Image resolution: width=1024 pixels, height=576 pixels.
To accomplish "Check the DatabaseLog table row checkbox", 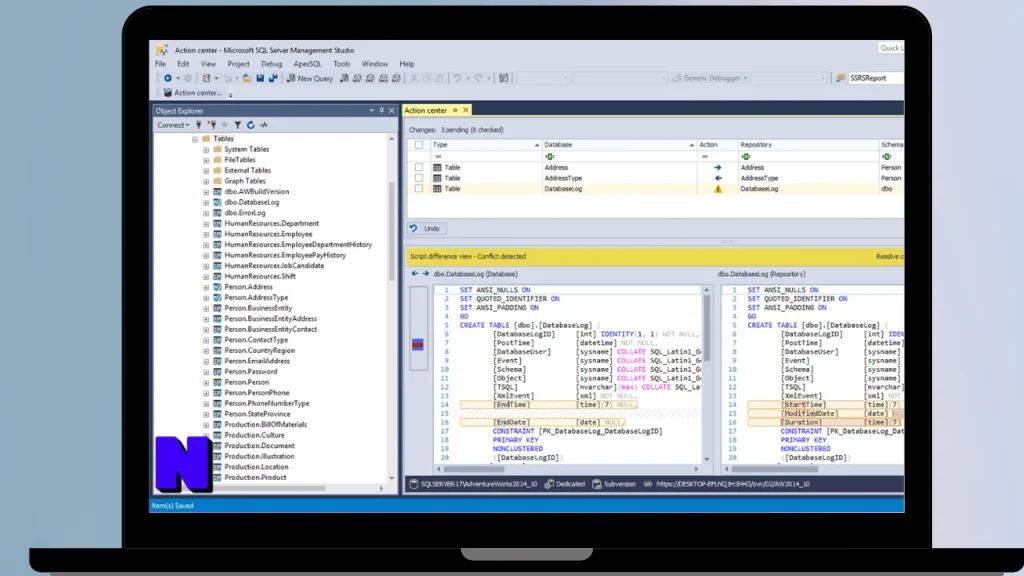I will 419,189.
